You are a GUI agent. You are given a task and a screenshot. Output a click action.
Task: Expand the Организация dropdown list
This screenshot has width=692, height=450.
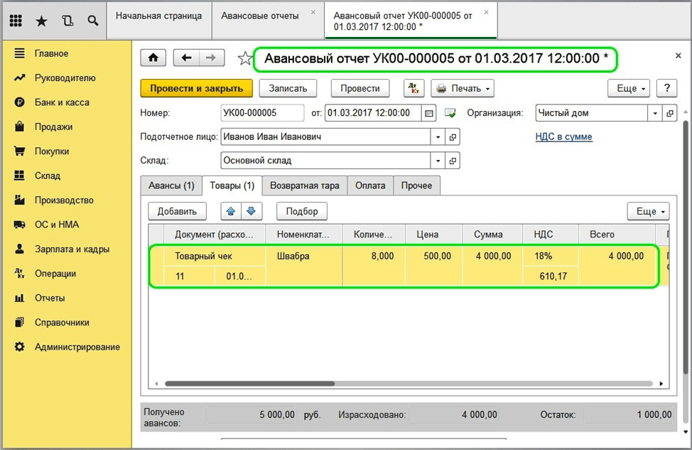656,113
